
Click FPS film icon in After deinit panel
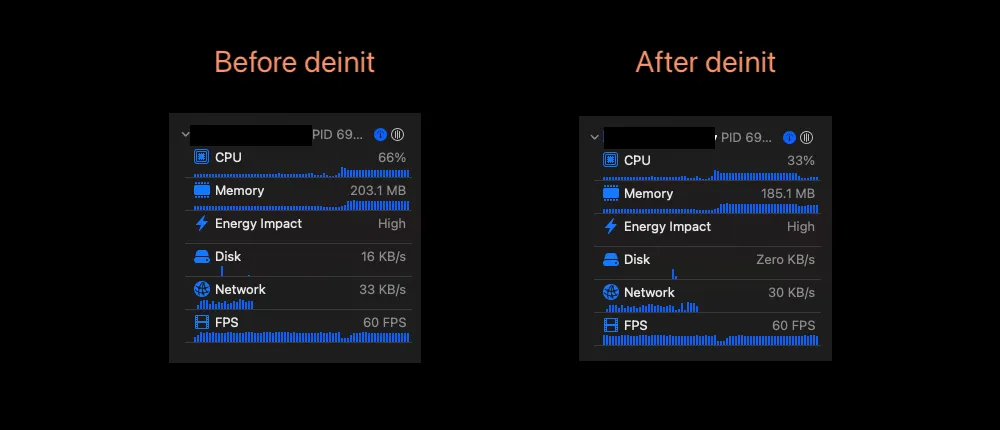tap(611, 325)
